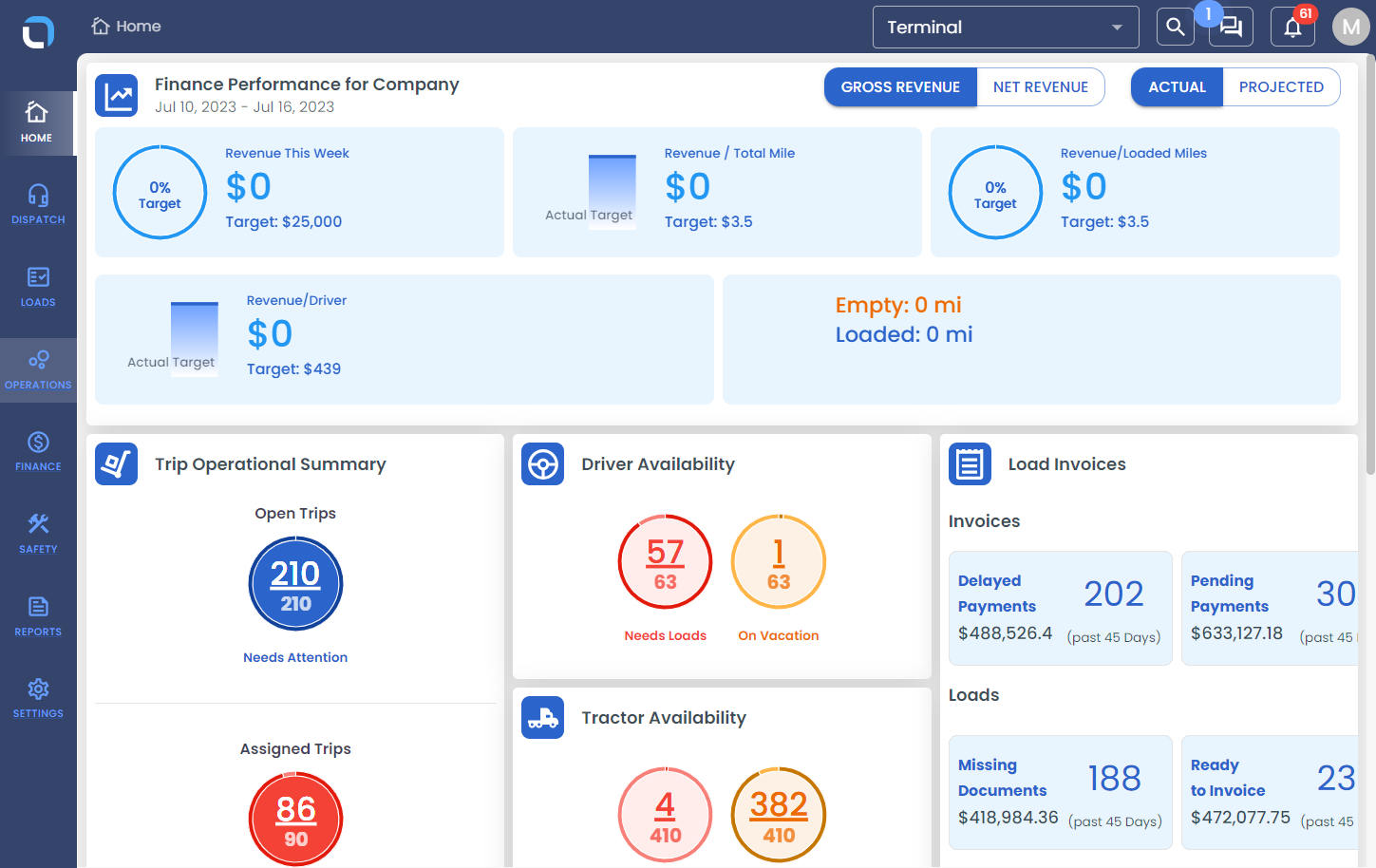Open Reports in the sidebar
Viewport: 1376px width, 868px height.
coord(38,617)
